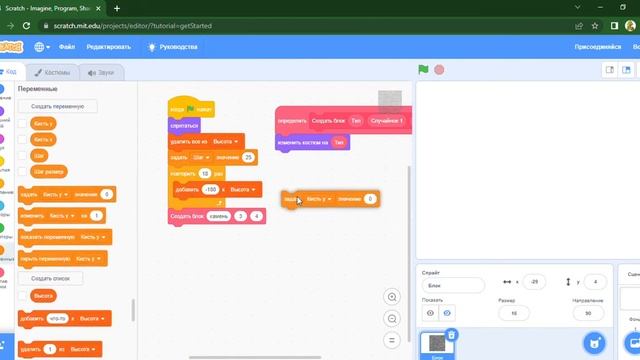Open dropdown in скрыть переменную block
The width and height of the screenshot is (640, 360).
[88, 258]
